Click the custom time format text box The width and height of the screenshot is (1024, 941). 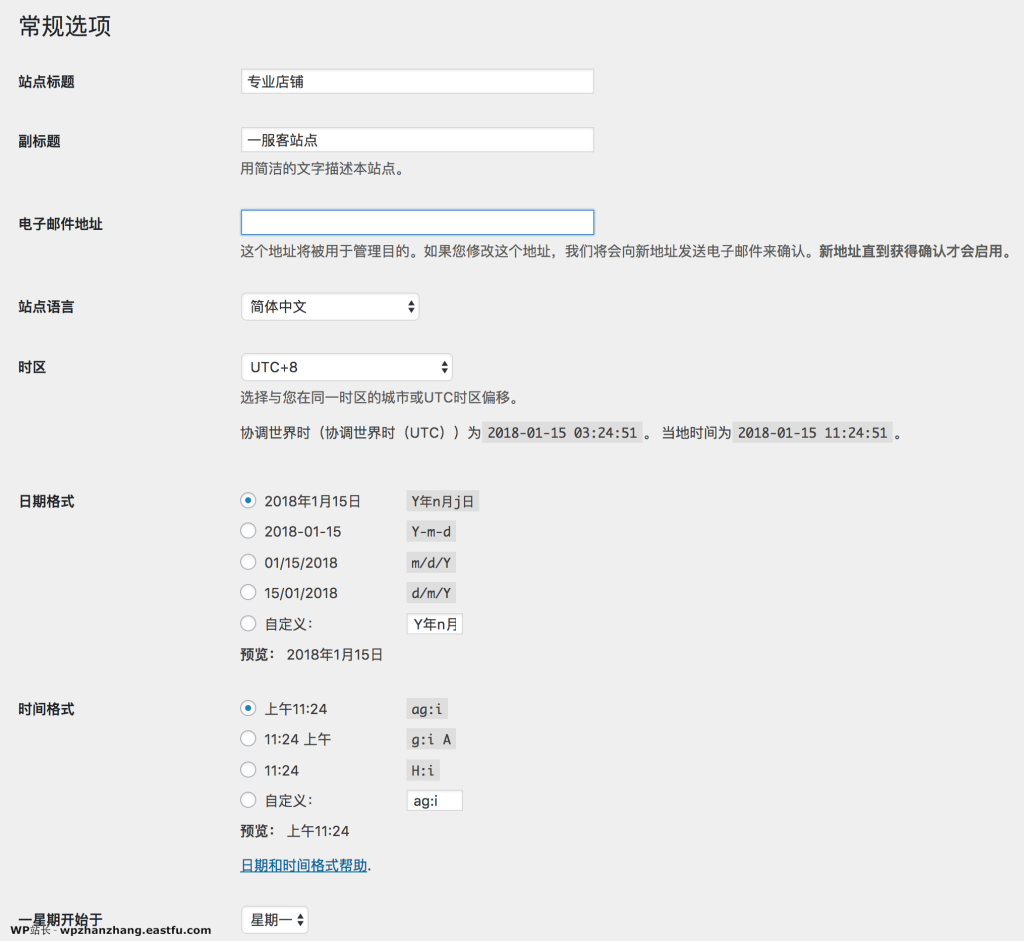click(x=434, y=800)
